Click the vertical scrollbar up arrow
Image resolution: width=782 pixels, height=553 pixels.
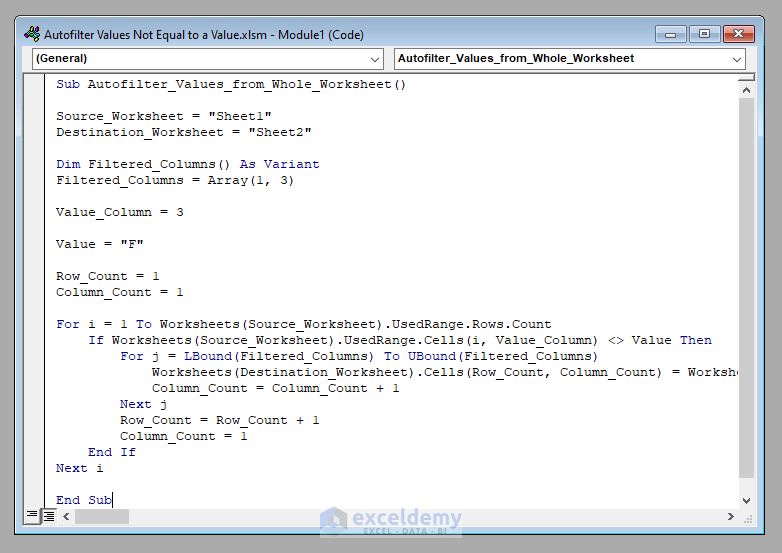coord(747,90)
